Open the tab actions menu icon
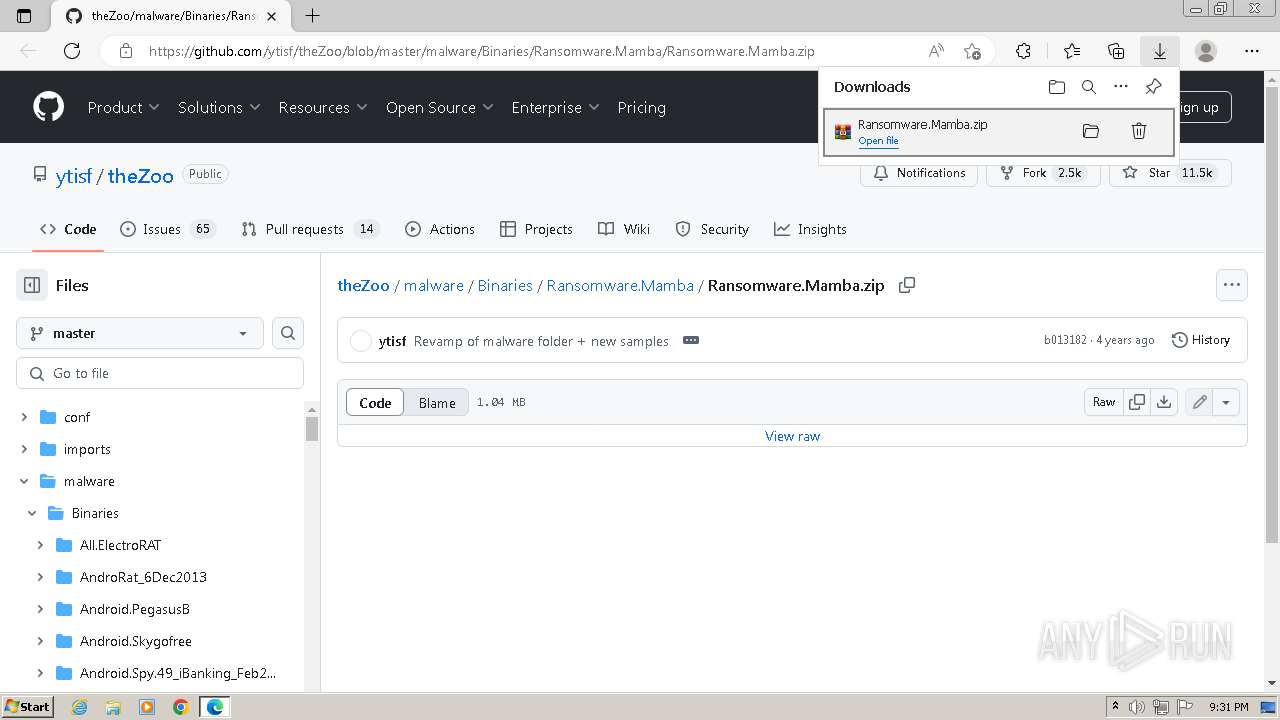Image resolution: width=1280 pixels, height=720 pixels. click(25, 15)
